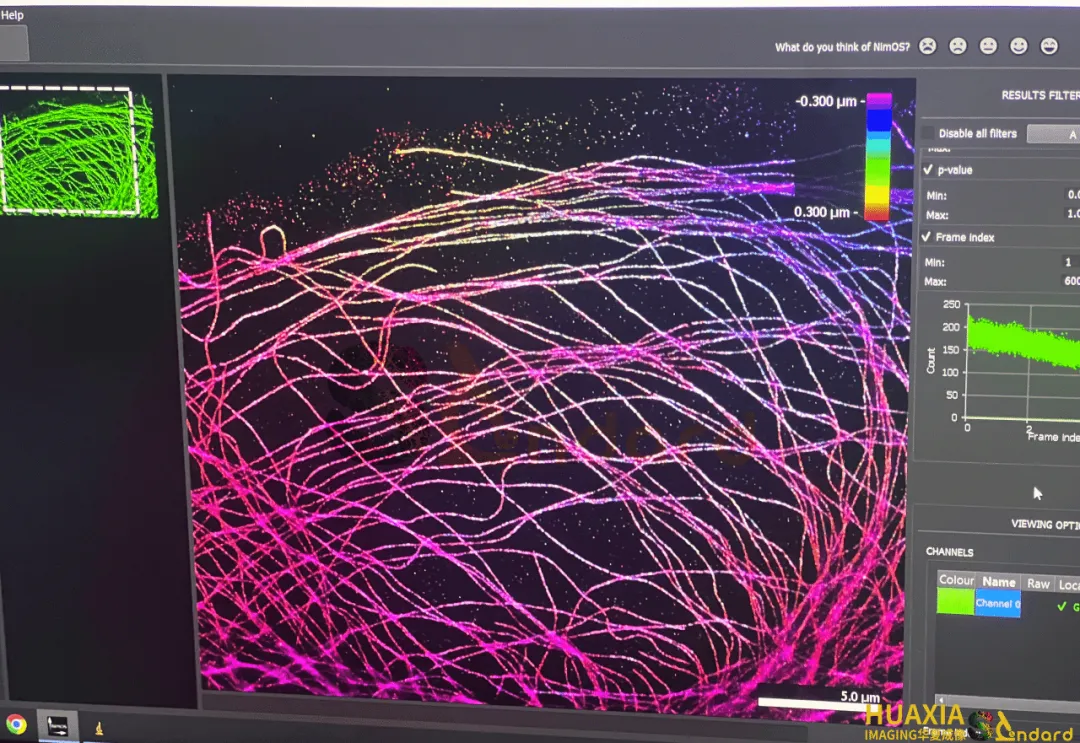Click the smiling face feedback emoji

pyautogui.click(x=1019, y=46)
